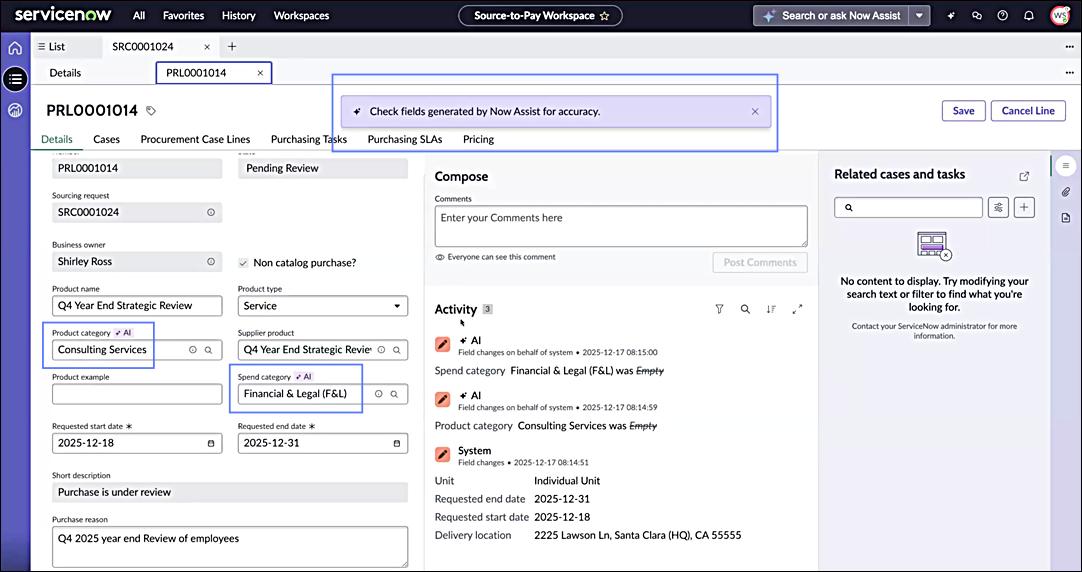Dismiss the Now Assist accuracy banner

click(755, 111)
